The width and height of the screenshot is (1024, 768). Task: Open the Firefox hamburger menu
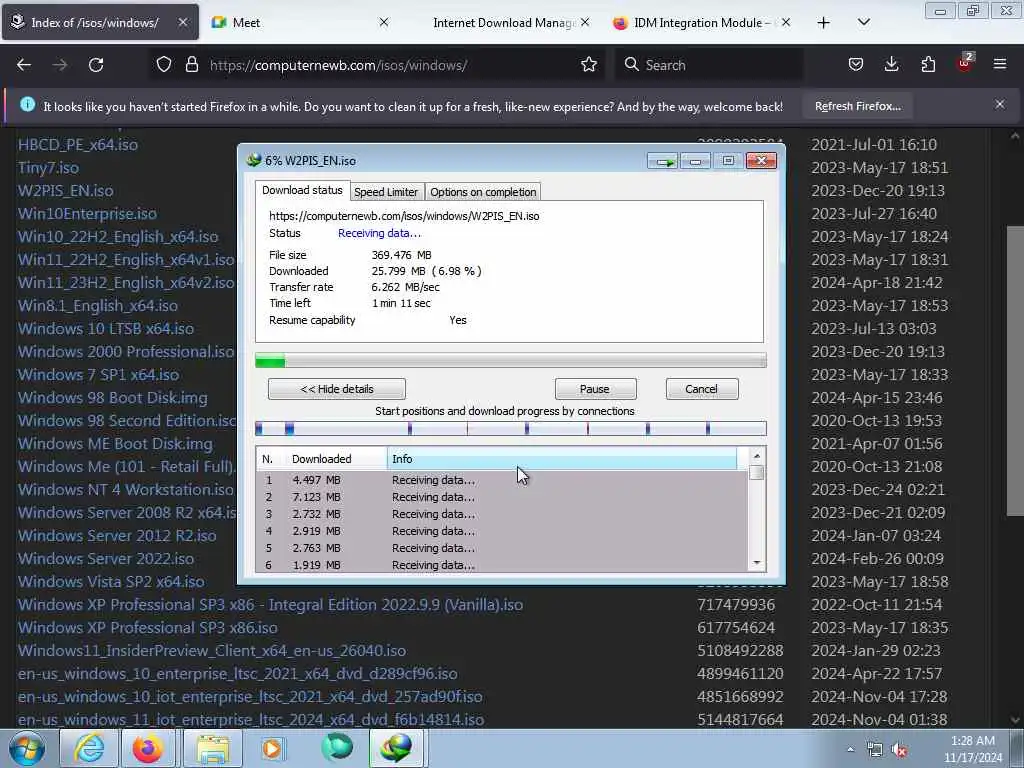(x=1000, y=64)
